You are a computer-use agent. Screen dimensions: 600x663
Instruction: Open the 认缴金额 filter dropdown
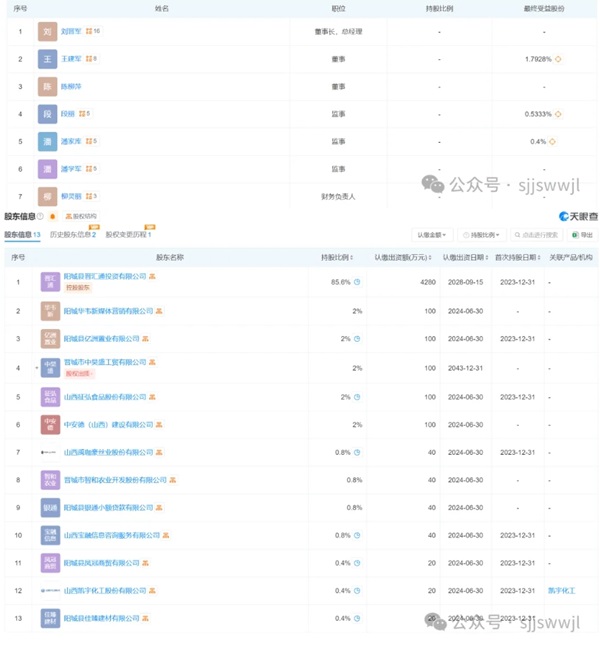[432, 235]
